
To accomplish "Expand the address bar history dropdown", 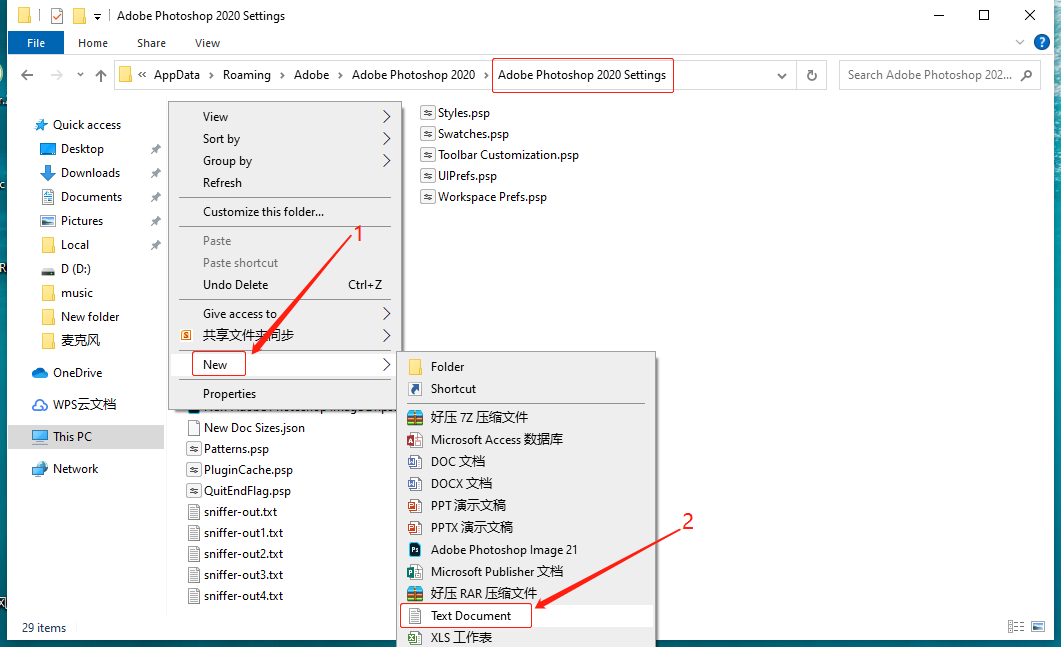I will pos(782,75).
